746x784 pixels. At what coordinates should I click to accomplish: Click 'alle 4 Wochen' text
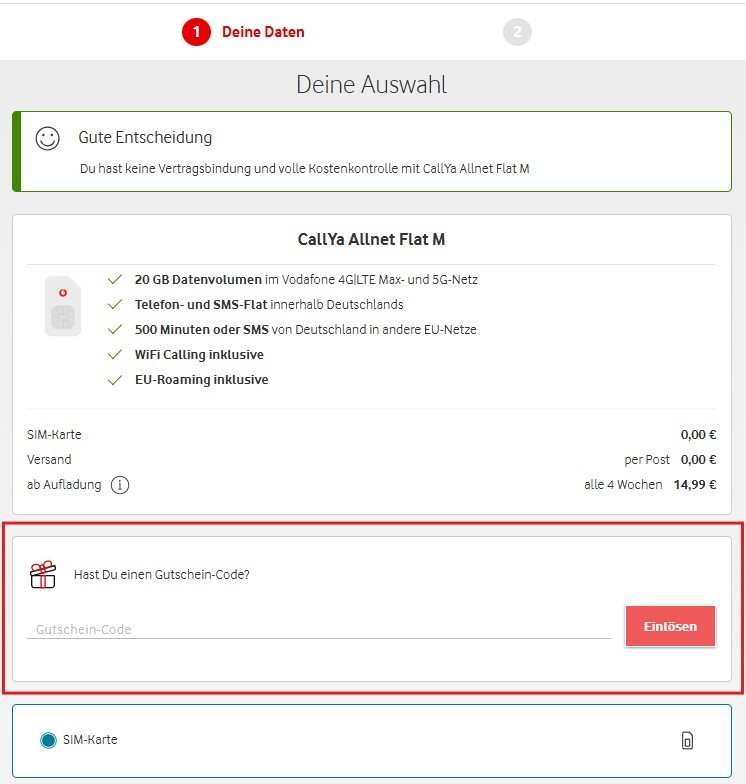623,484
